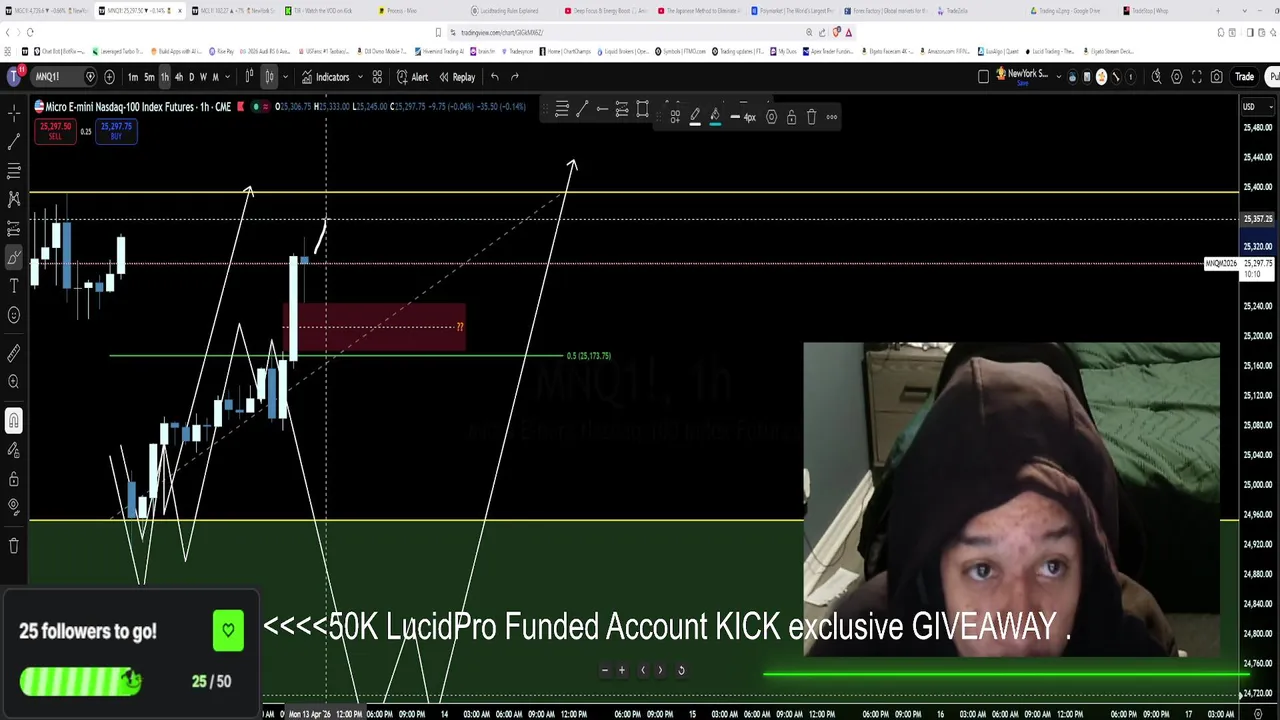
Task: Open quick search magnifier in top bar
Action: coord(1157,77)
